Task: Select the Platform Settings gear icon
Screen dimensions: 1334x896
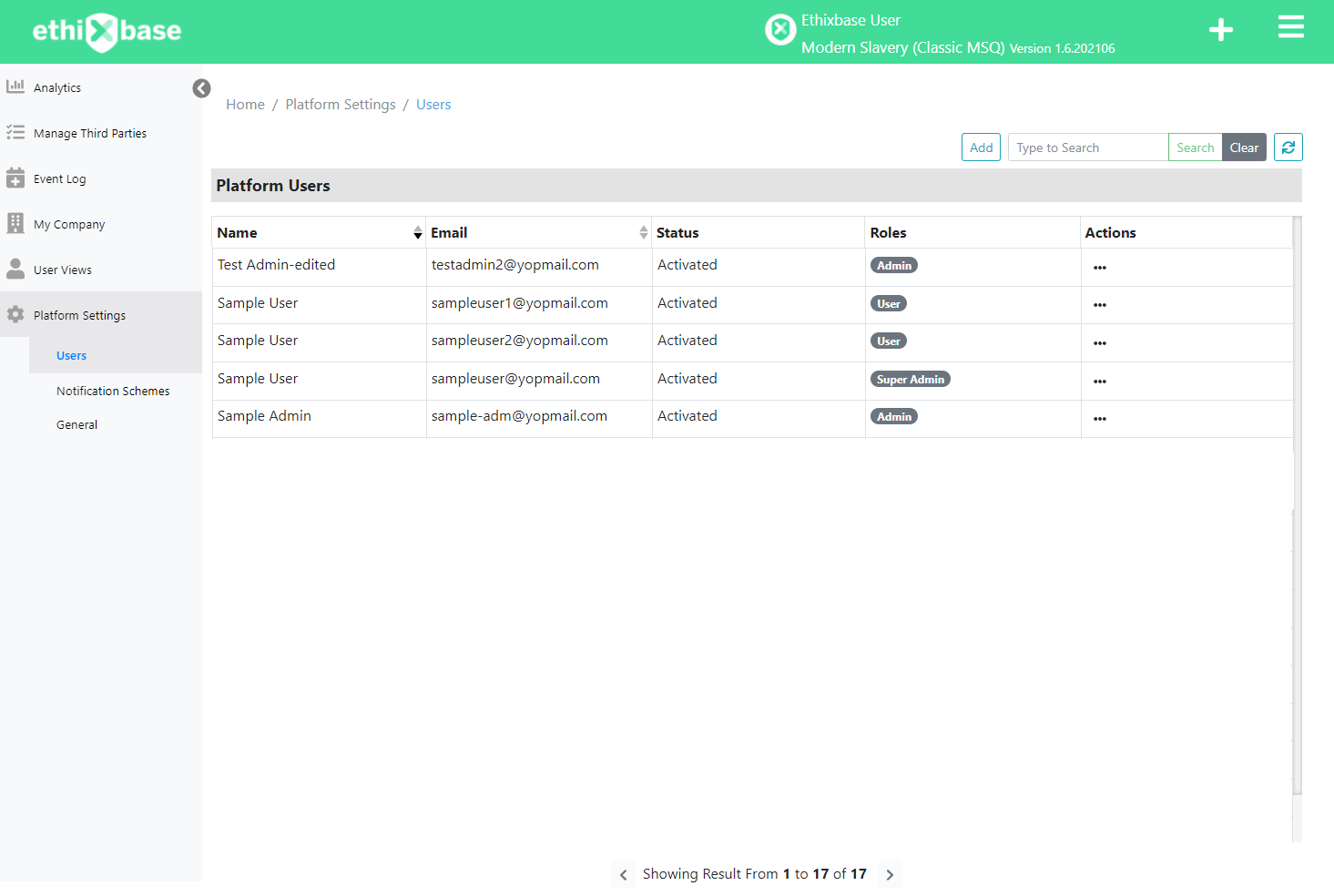Action: [15, 314]
